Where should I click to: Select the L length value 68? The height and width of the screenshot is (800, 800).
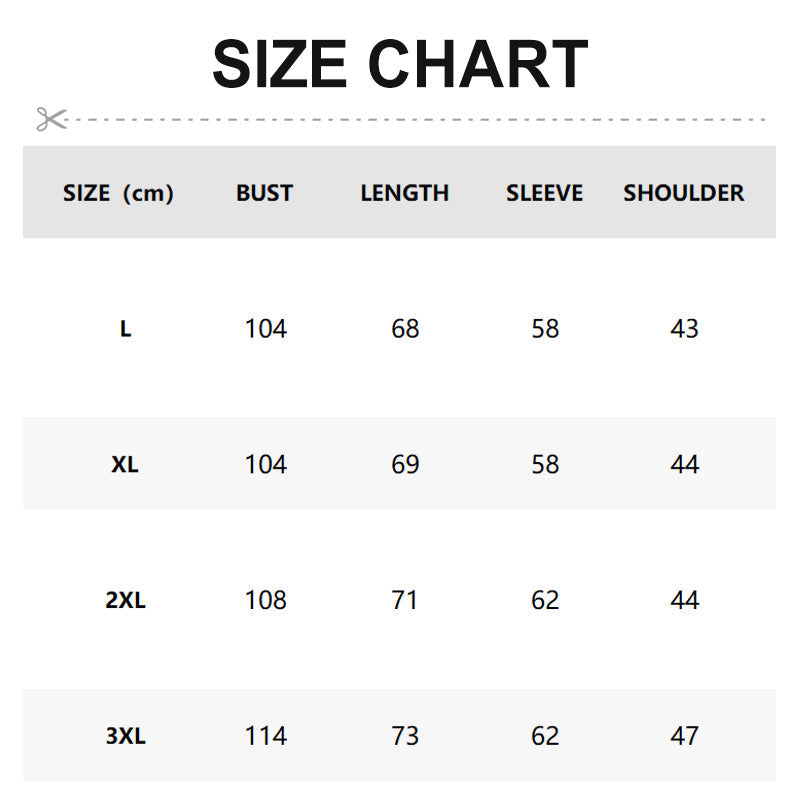tap(405, 329)
